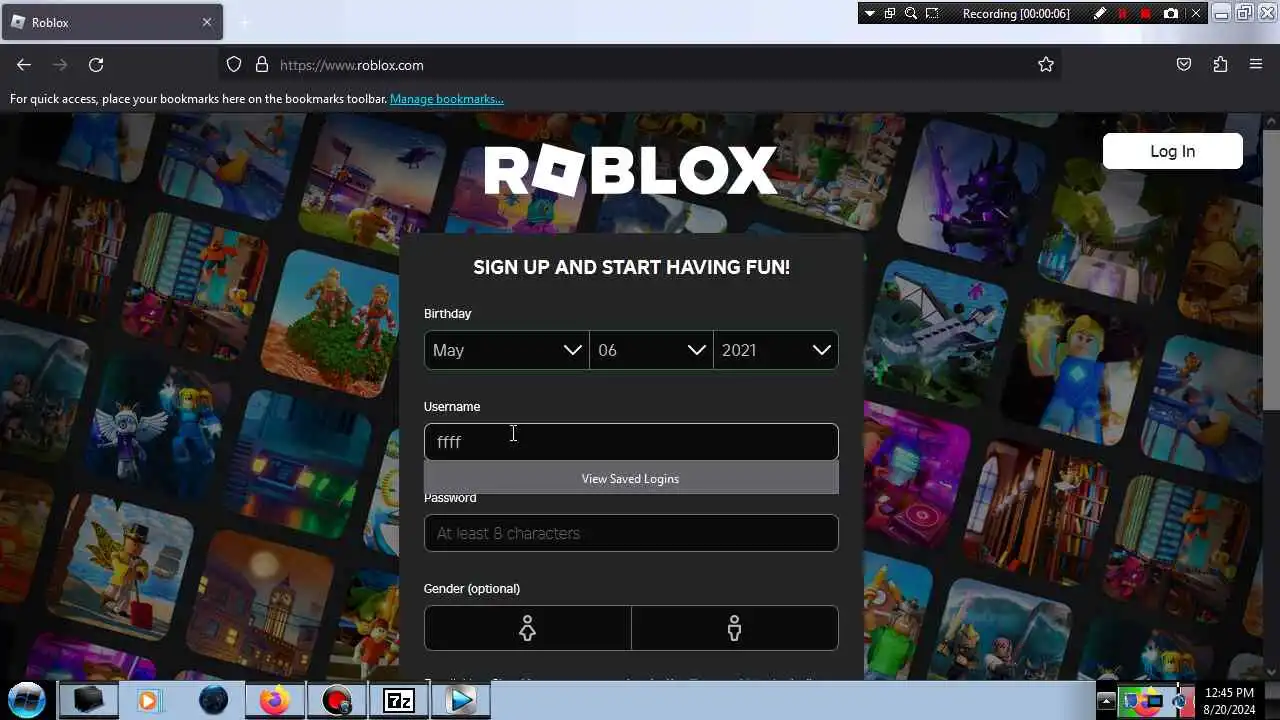Launch the media player taskbar icon
This screenshot has width=1280, height=720.
tap(148, 701)
